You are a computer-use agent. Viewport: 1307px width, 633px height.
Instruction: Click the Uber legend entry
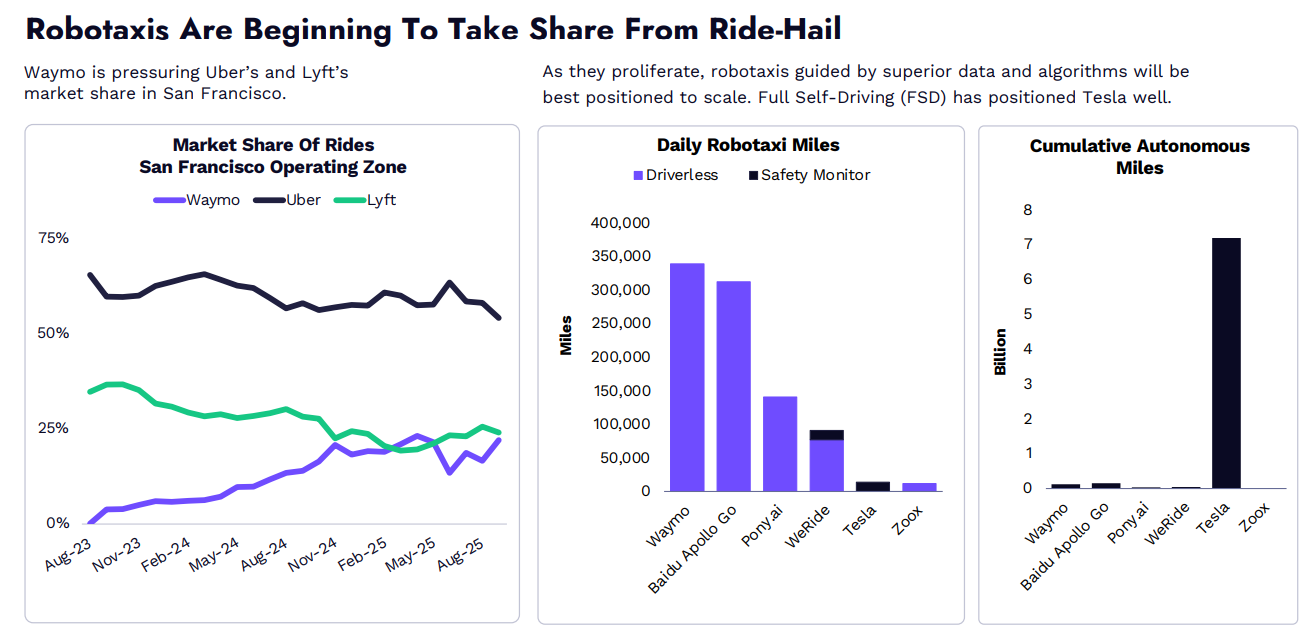287,200
